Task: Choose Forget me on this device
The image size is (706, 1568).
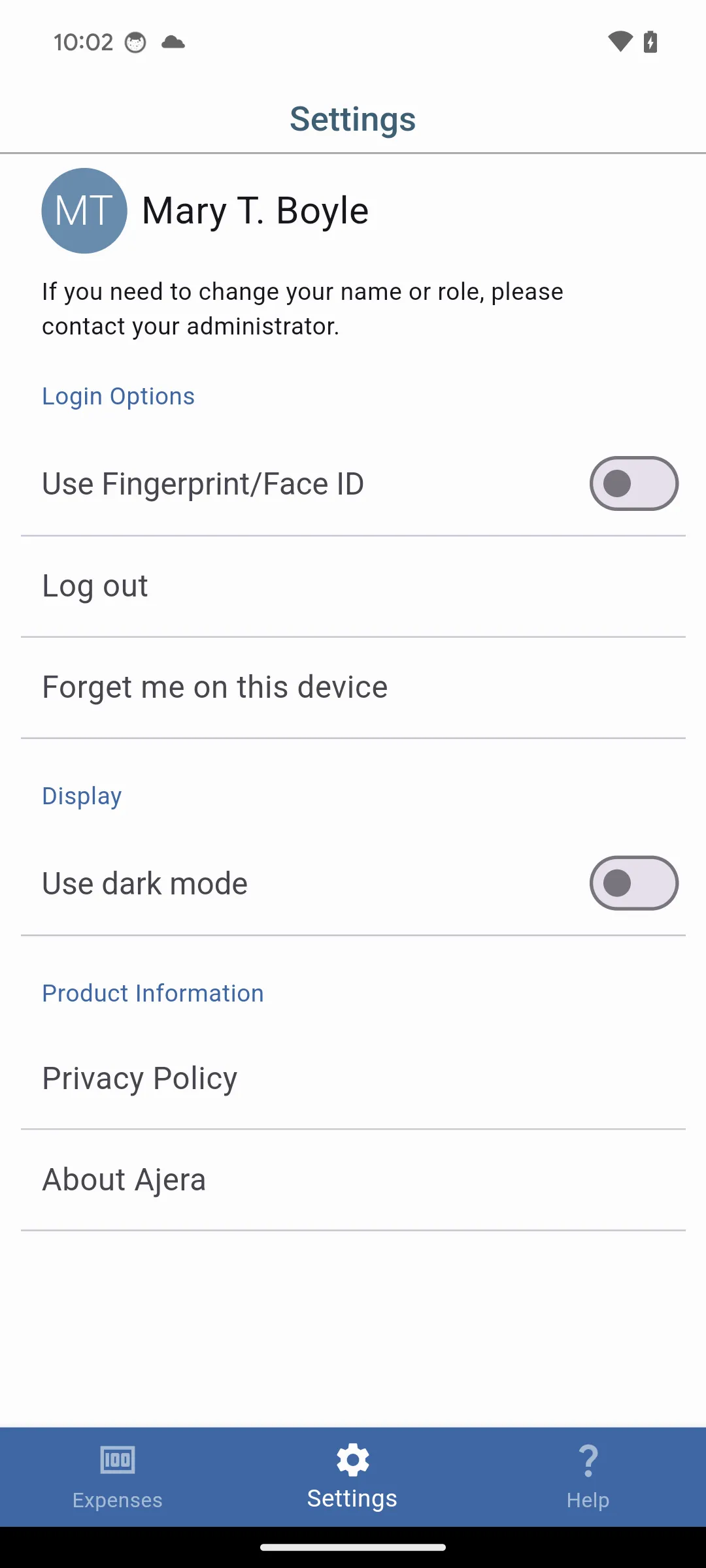Action: (x=215, y=687)
